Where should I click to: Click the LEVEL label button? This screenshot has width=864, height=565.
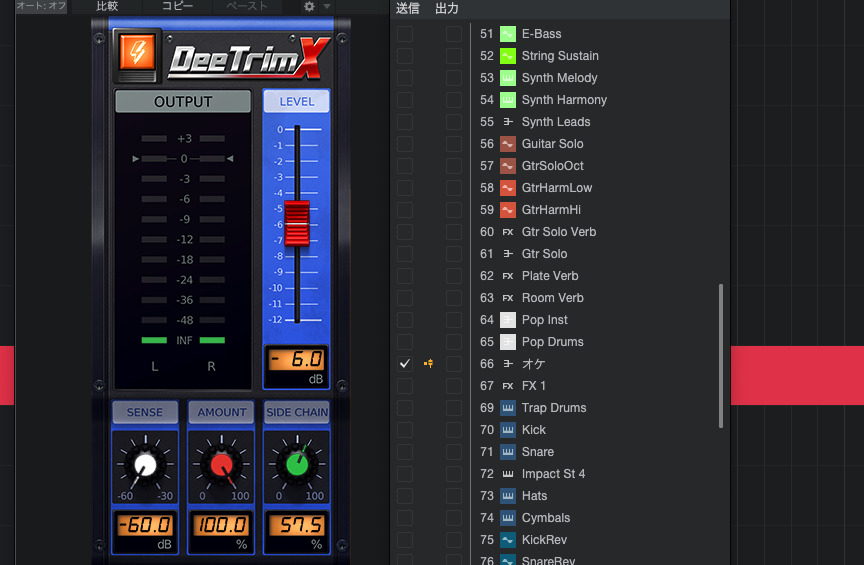(296, 101)
